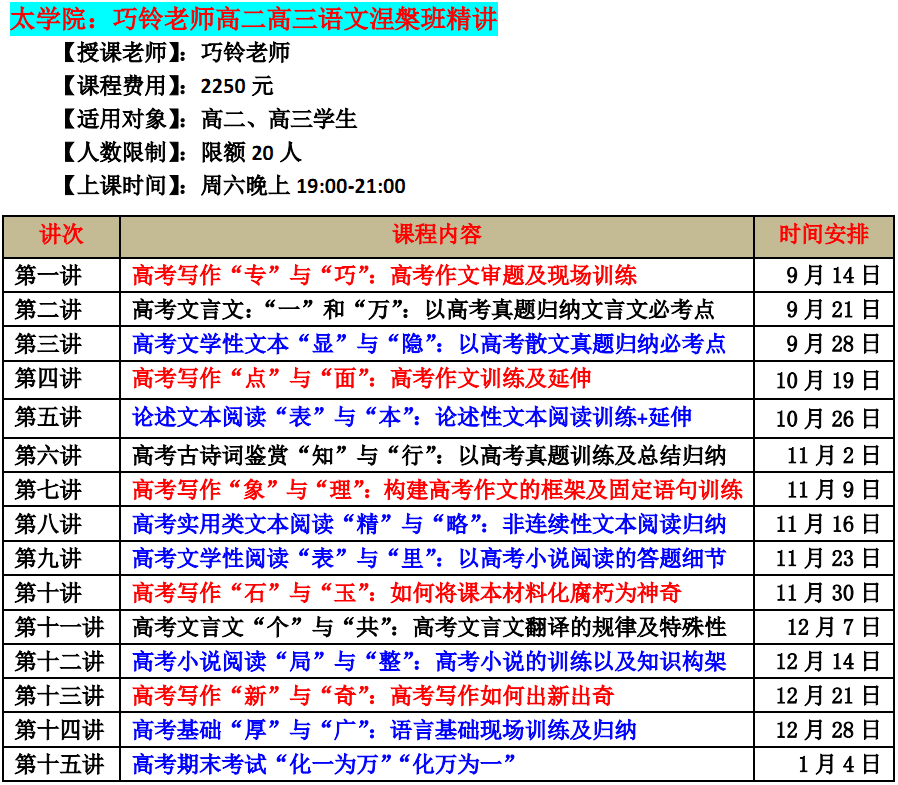Click the 高考古诗词鉴赏“知”与“行” lesson text
Image resolution: width=898 pixels, height=785 pixels.
tap(429, 456)
